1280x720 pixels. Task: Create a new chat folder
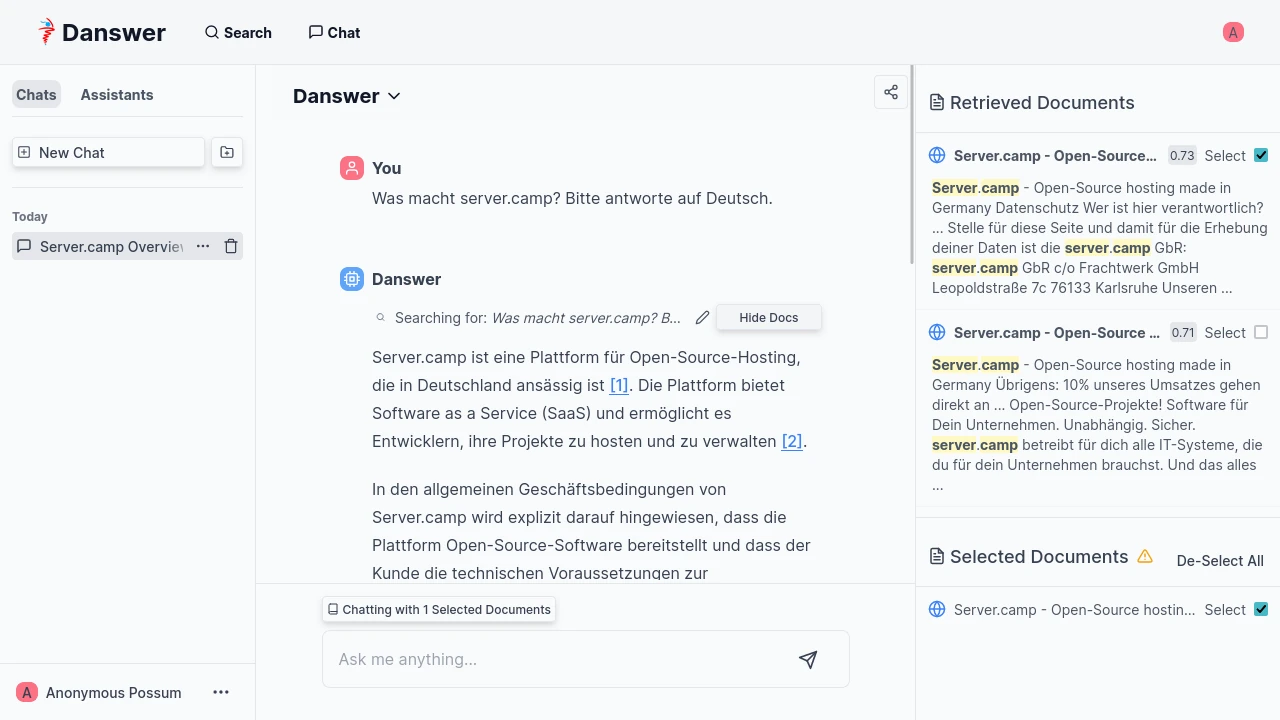pos(227,152)
